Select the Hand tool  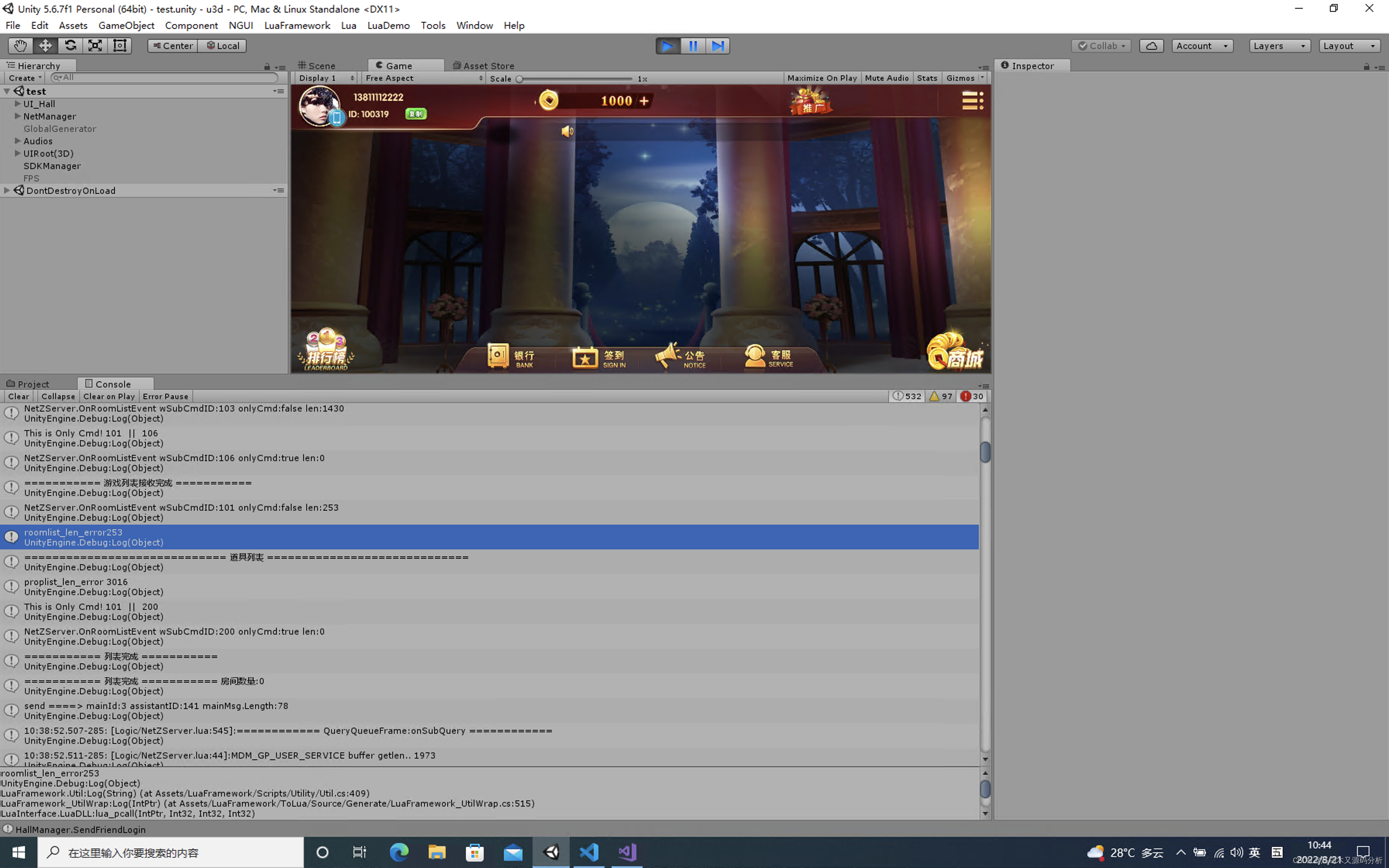(x=20, y=46)
